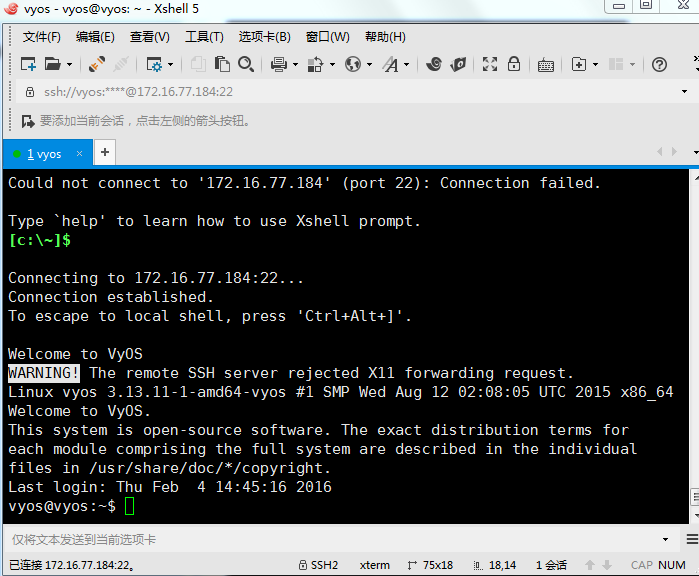699x576 pixels.
Task: Expand the font settings dropdown arrow
Action: click(406, 64)
